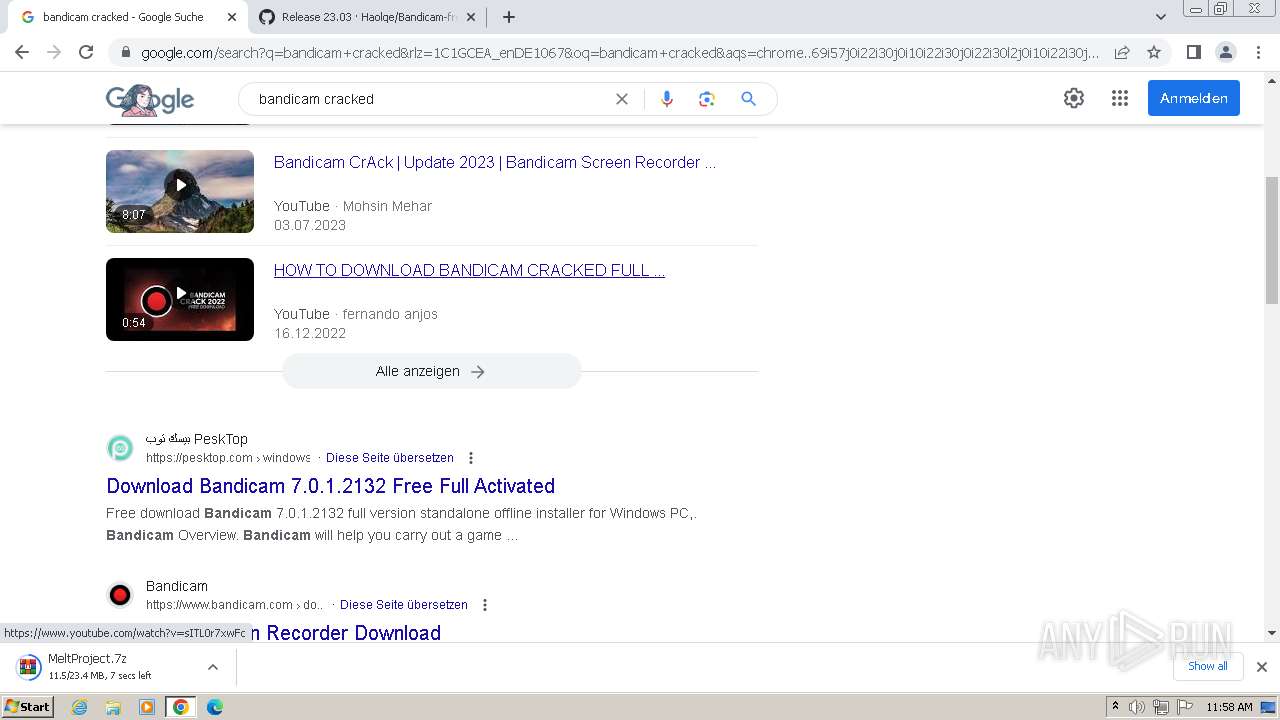Translate Bandicam result via Diese Seite übersetzen
This screenshot has height=720, width=1280.
click(x=404, y=605)
